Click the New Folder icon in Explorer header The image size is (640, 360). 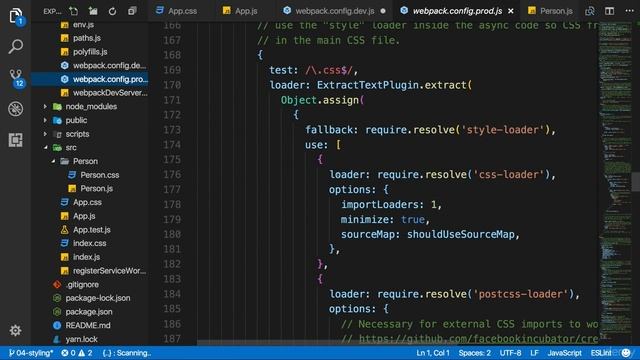click(x=93, y=11)
